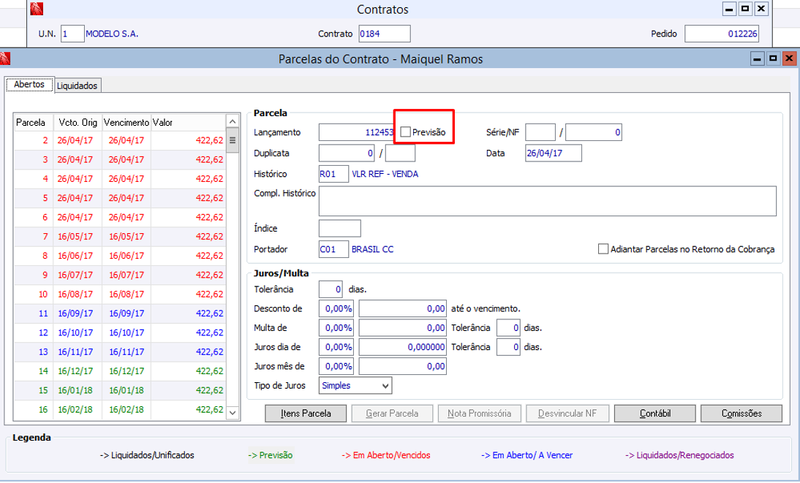
Task: Check Adiantar Parcelas no Retorno da Cobrança
Action: [603, 249]
